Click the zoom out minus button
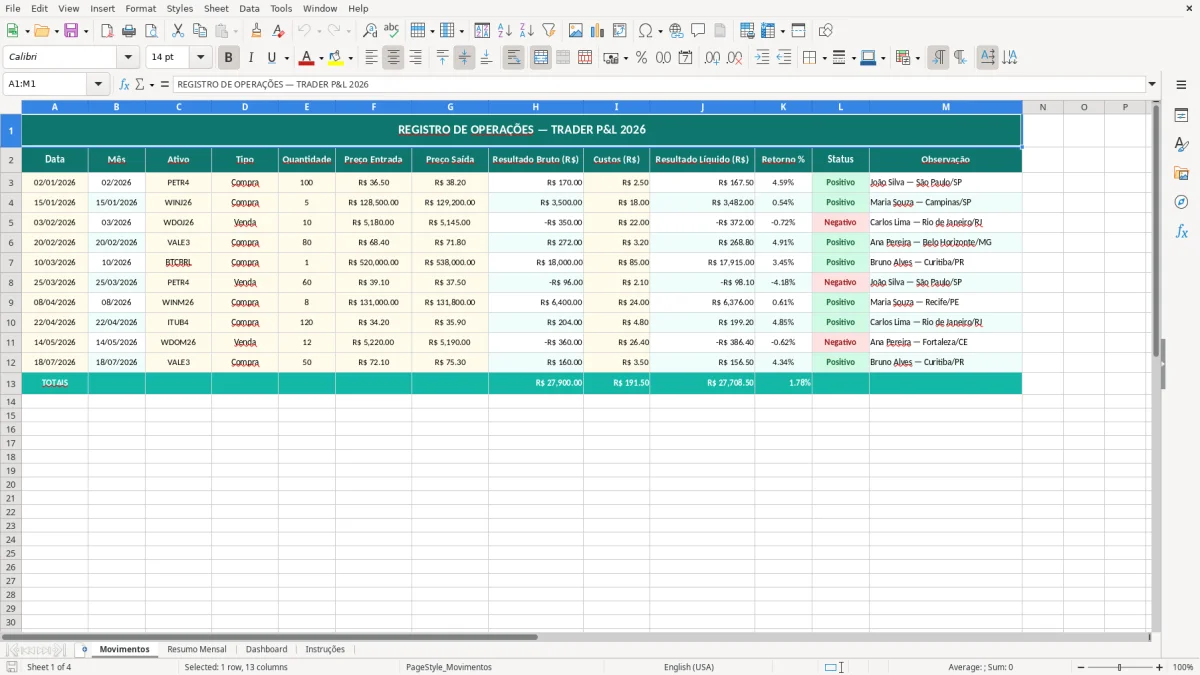 [x=1081, y=667]
